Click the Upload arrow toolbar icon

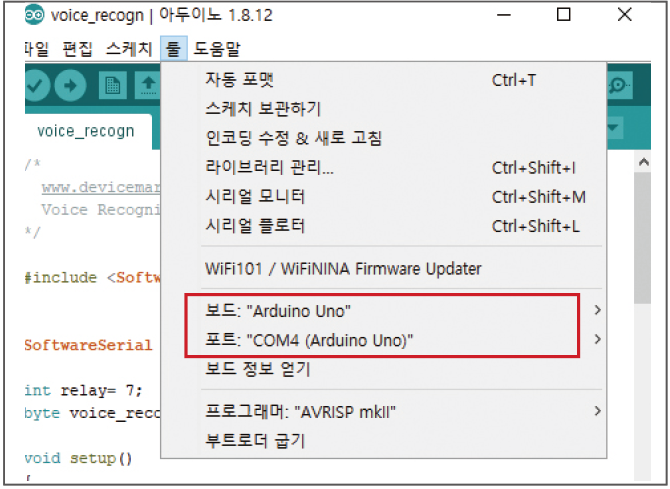pyautogui.click(x=71, y=85)
